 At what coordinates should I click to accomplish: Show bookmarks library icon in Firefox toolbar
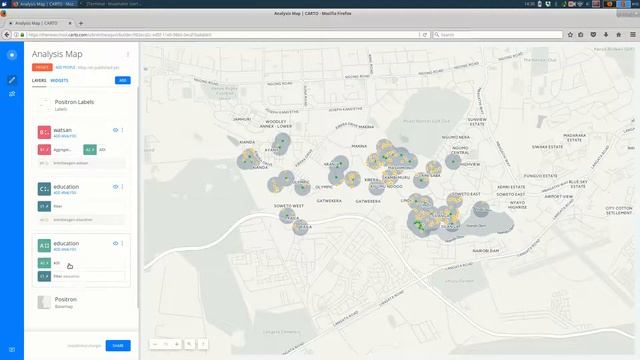click(x=581, y=35)
